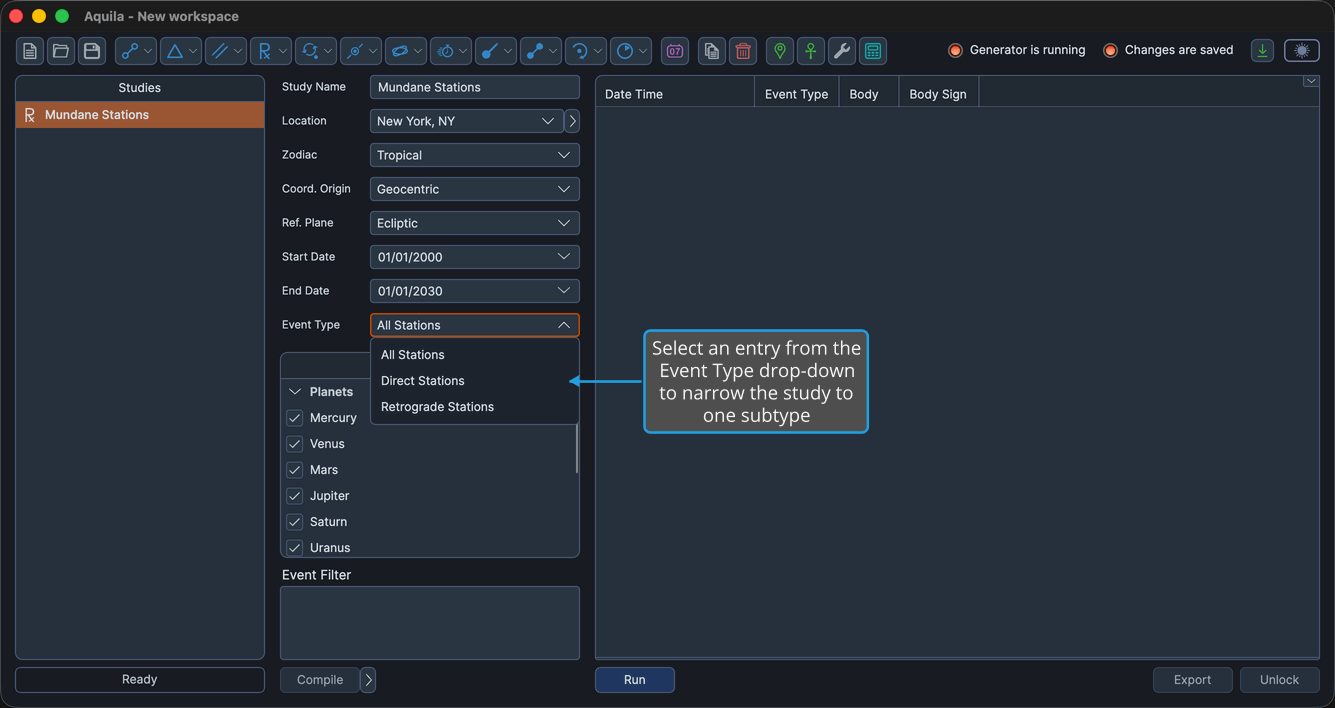Click the Changes are saved indicator

click(x=1168, y=50)
